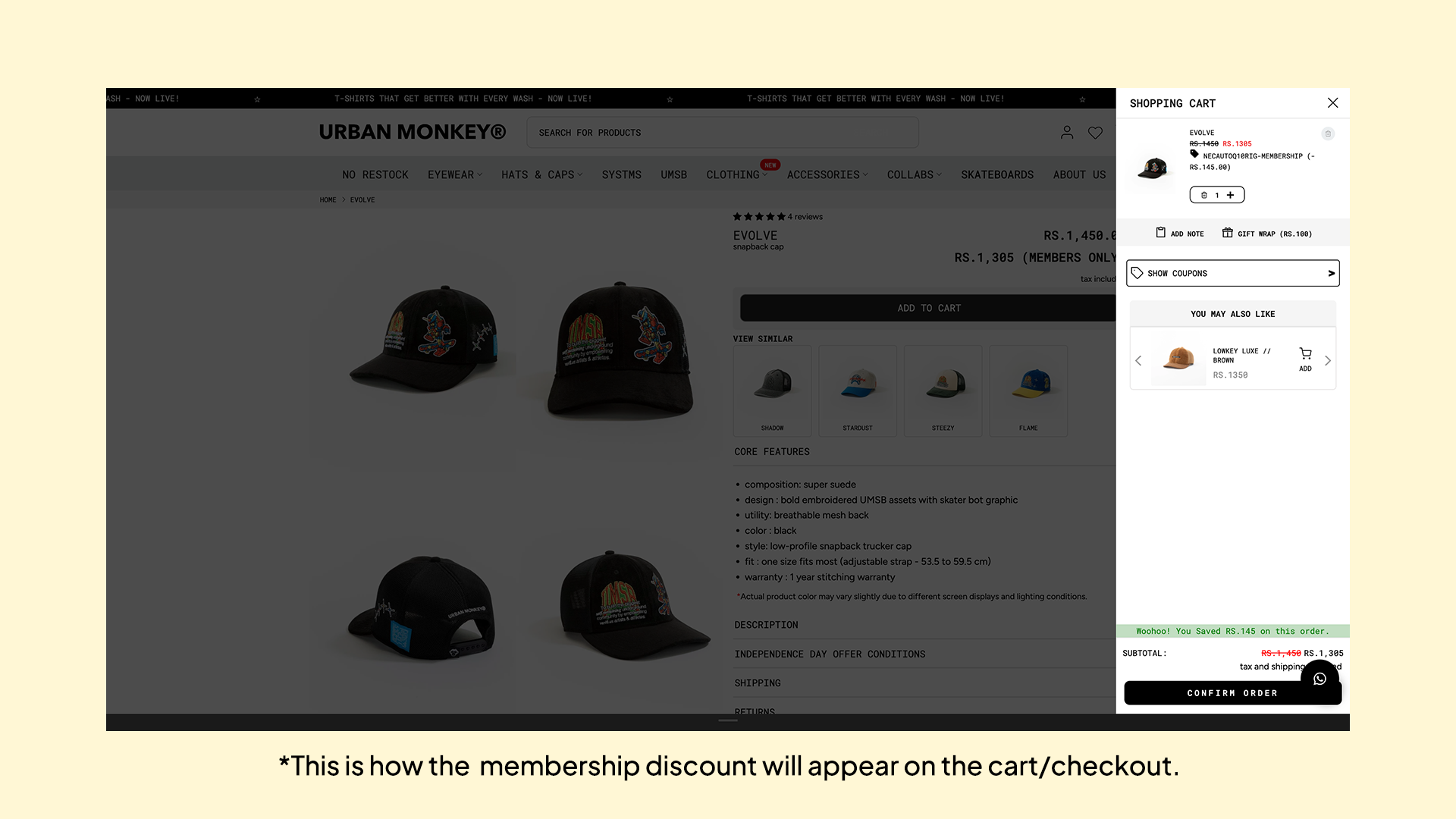Close the shopping cart panel
This screenshot has height=819, width=1456.
tap(1332, 103)
